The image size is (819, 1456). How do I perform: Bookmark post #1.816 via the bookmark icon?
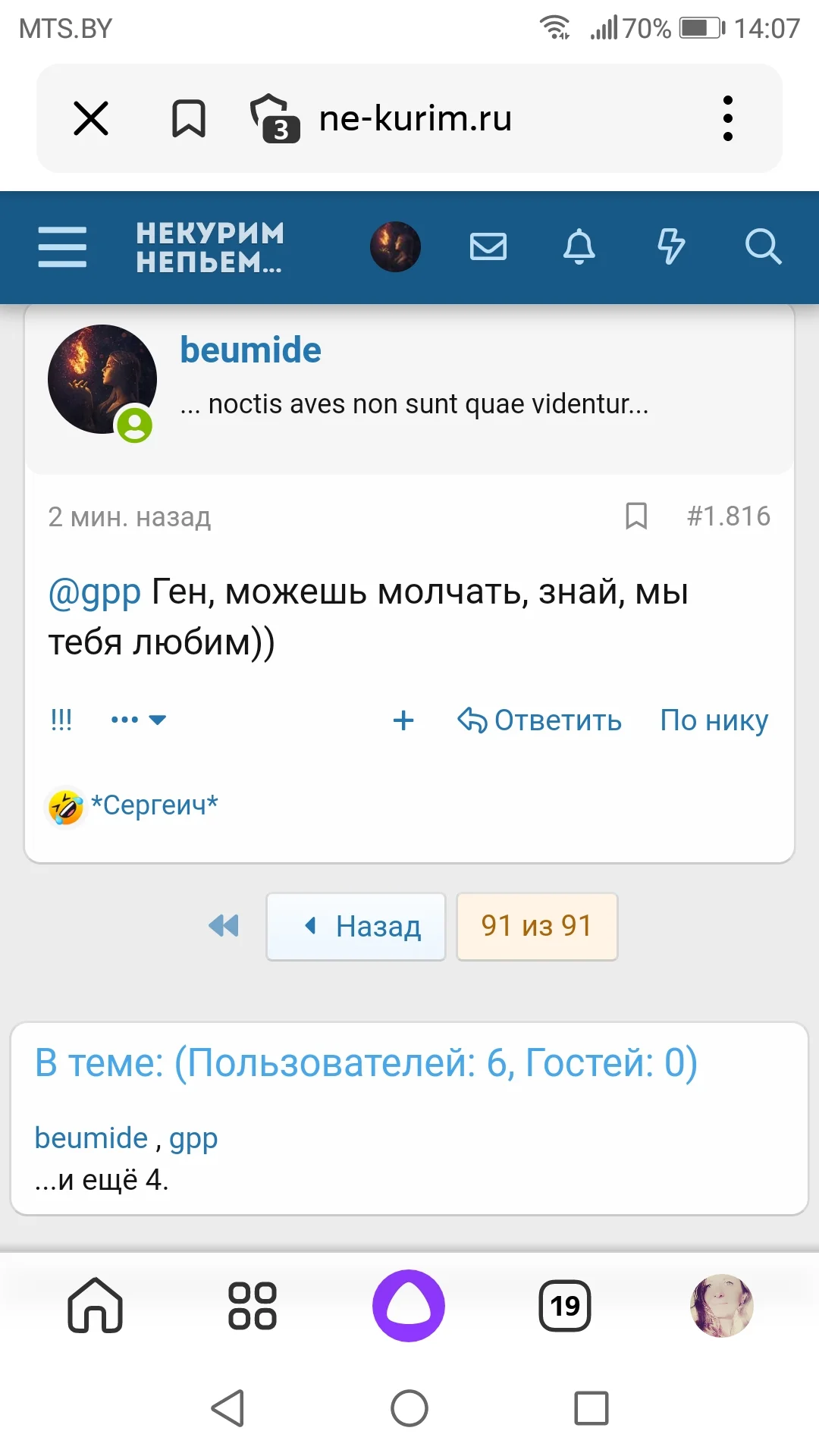pos(636,516)
